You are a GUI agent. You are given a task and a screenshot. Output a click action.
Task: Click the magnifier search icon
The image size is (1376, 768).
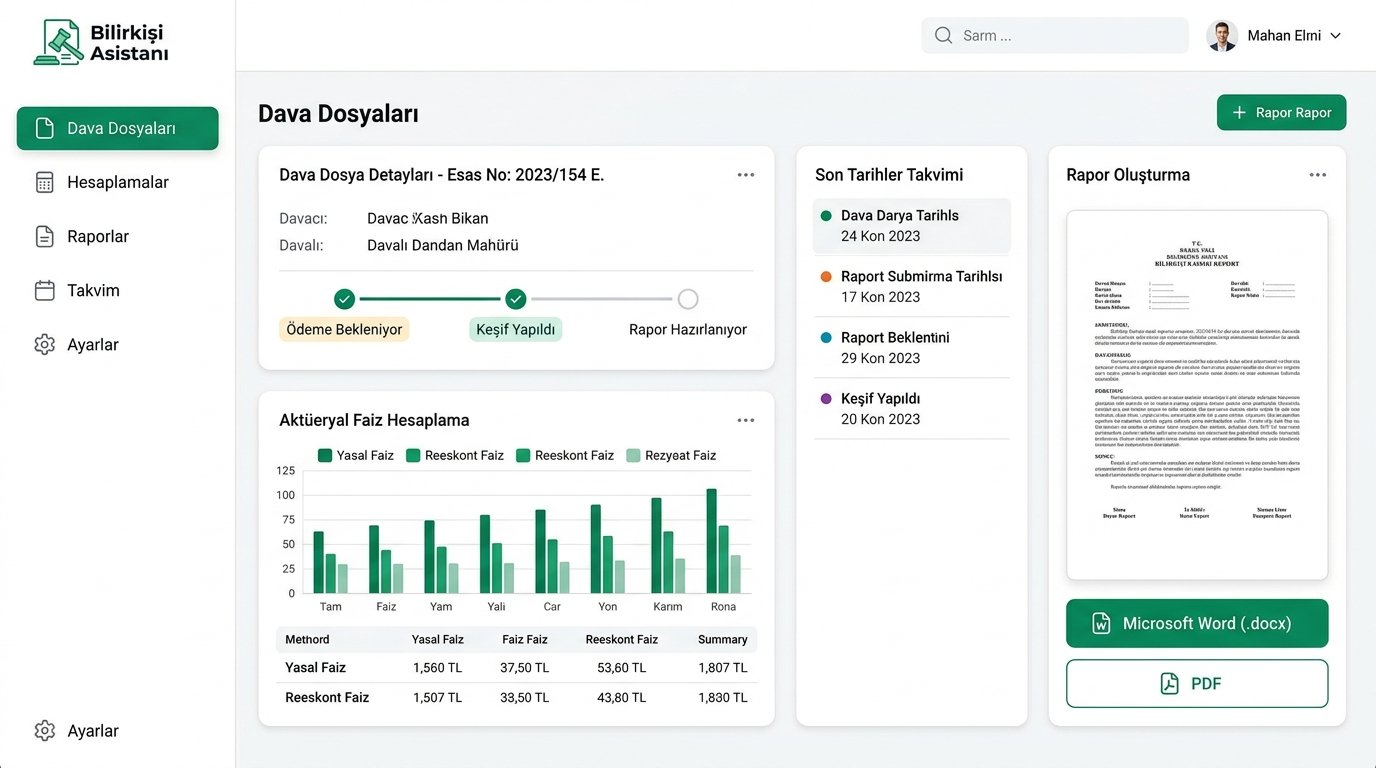pyautogui.click(x=943, y=35)
